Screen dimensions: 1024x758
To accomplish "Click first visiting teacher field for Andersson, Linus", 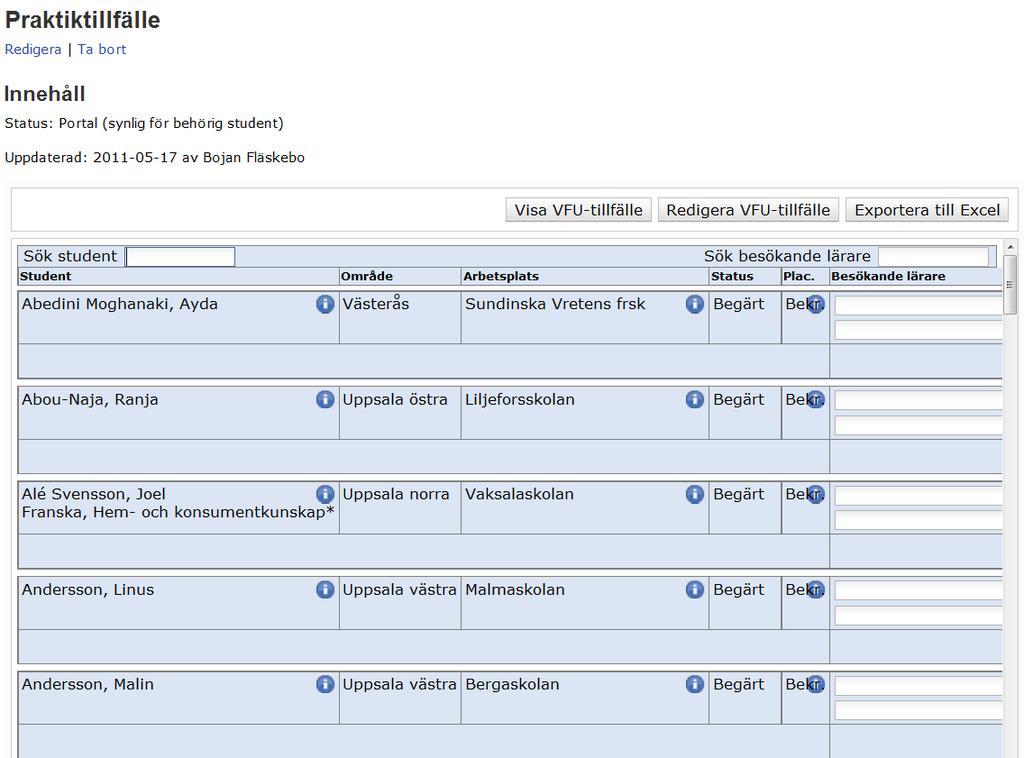I will click(x=918, y=591).
